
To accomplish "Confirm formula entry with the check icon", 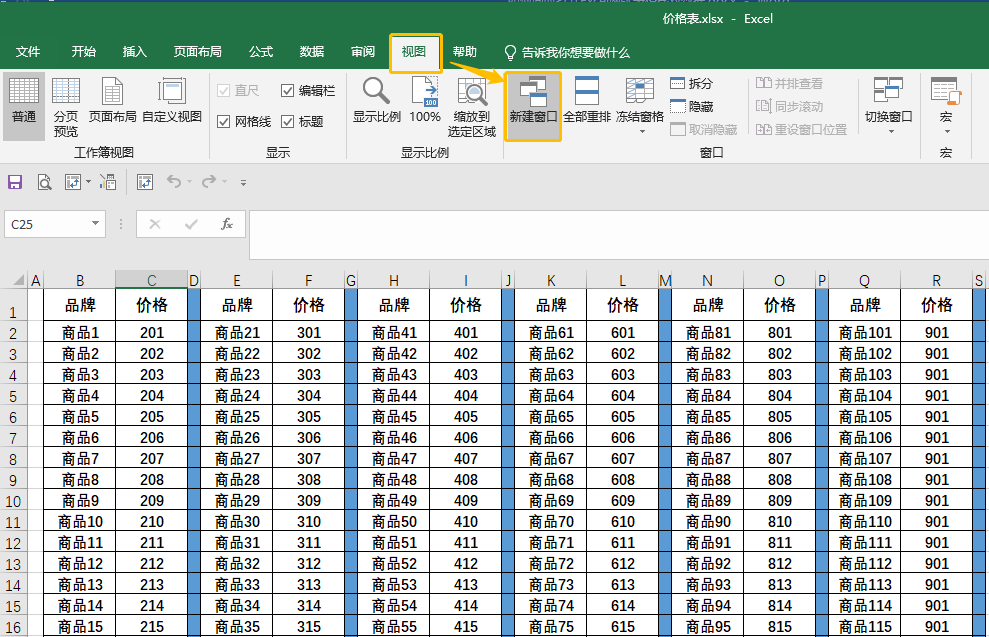I will (x=191, y=224).
